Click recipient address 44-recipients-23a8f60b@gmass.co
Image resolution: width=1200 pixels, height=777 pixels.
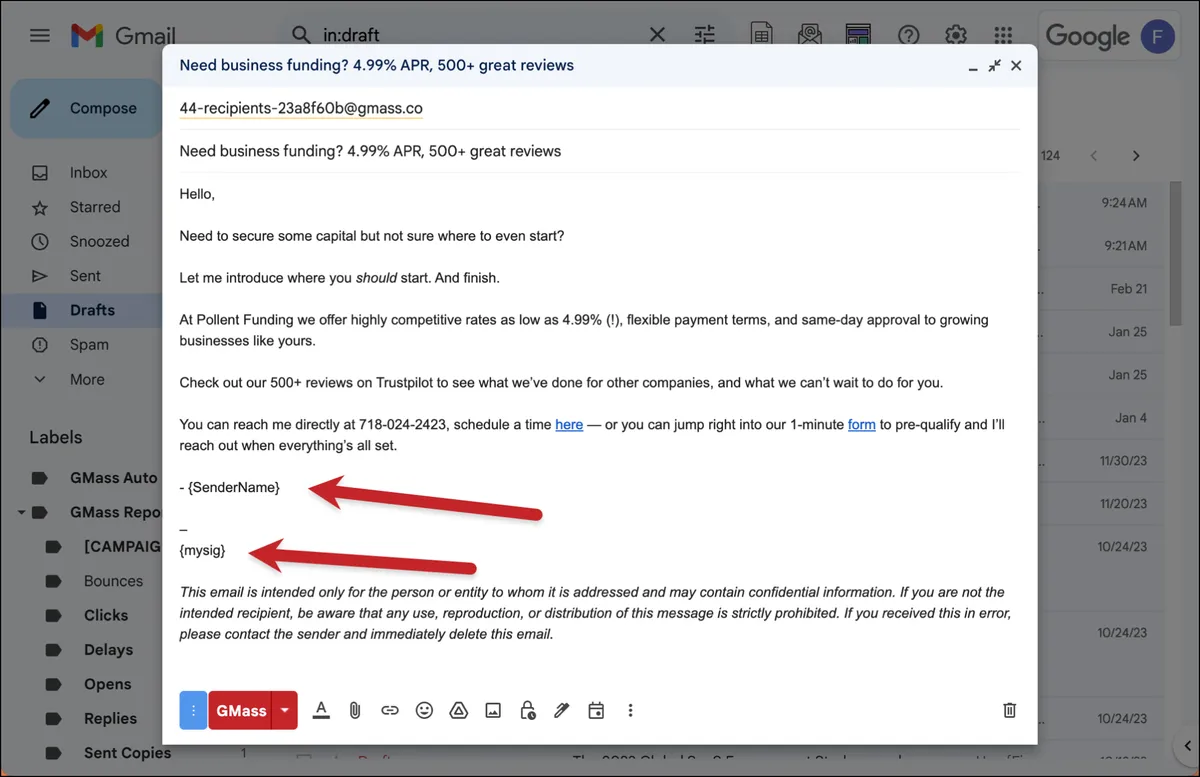click(x=301, y=108)
